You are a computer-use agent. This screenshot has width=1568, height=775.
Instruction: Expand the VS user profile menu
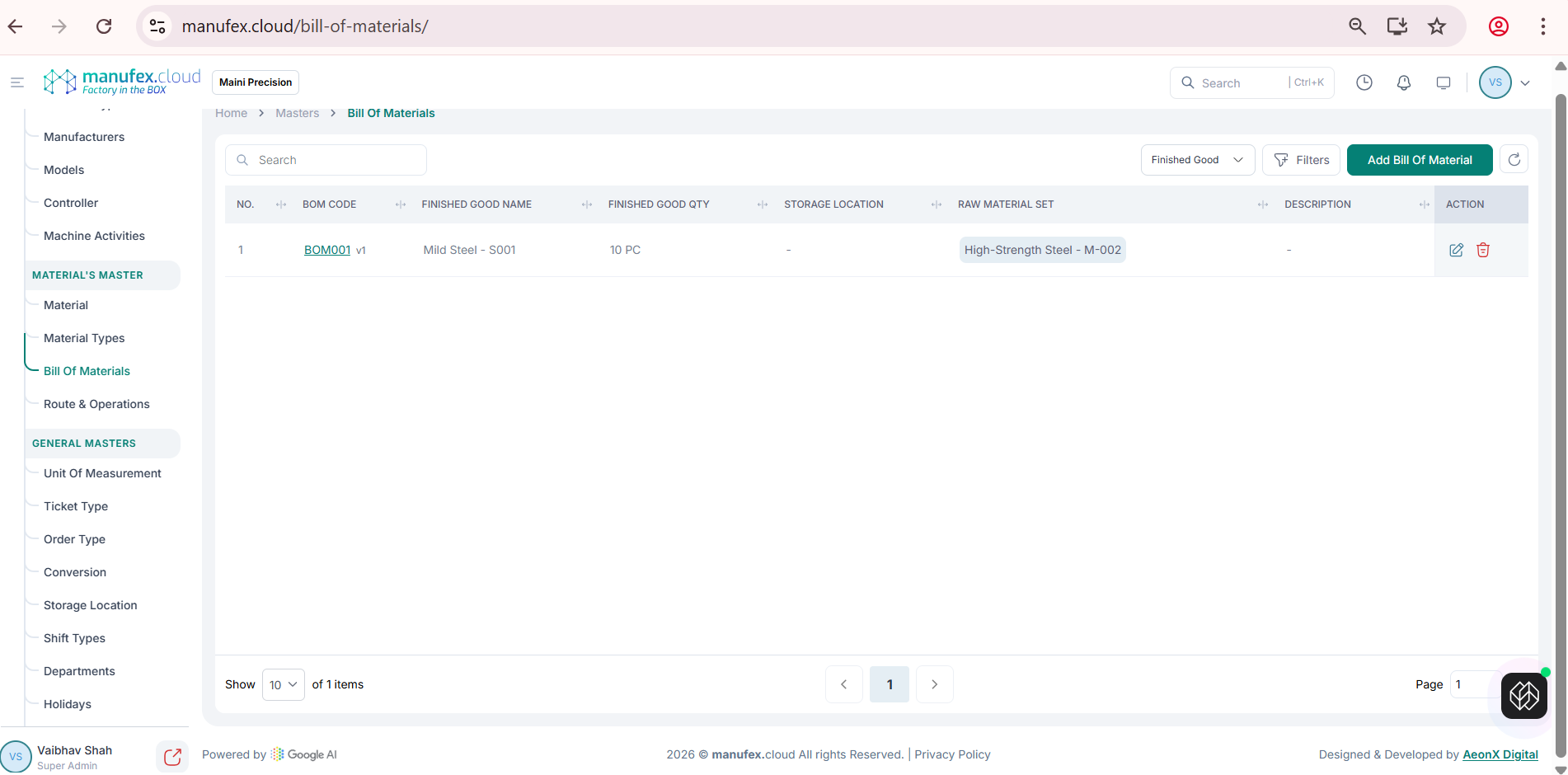click(x=1505, y=82)
